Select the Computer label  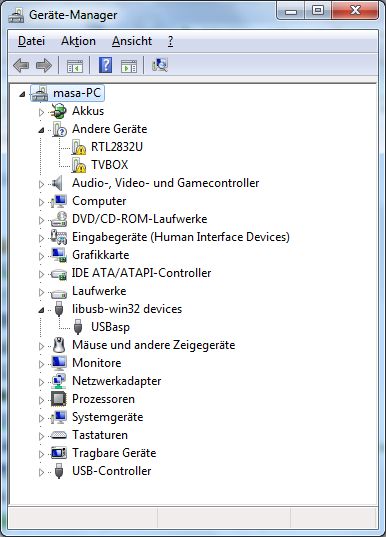click(x=99, y=201)
